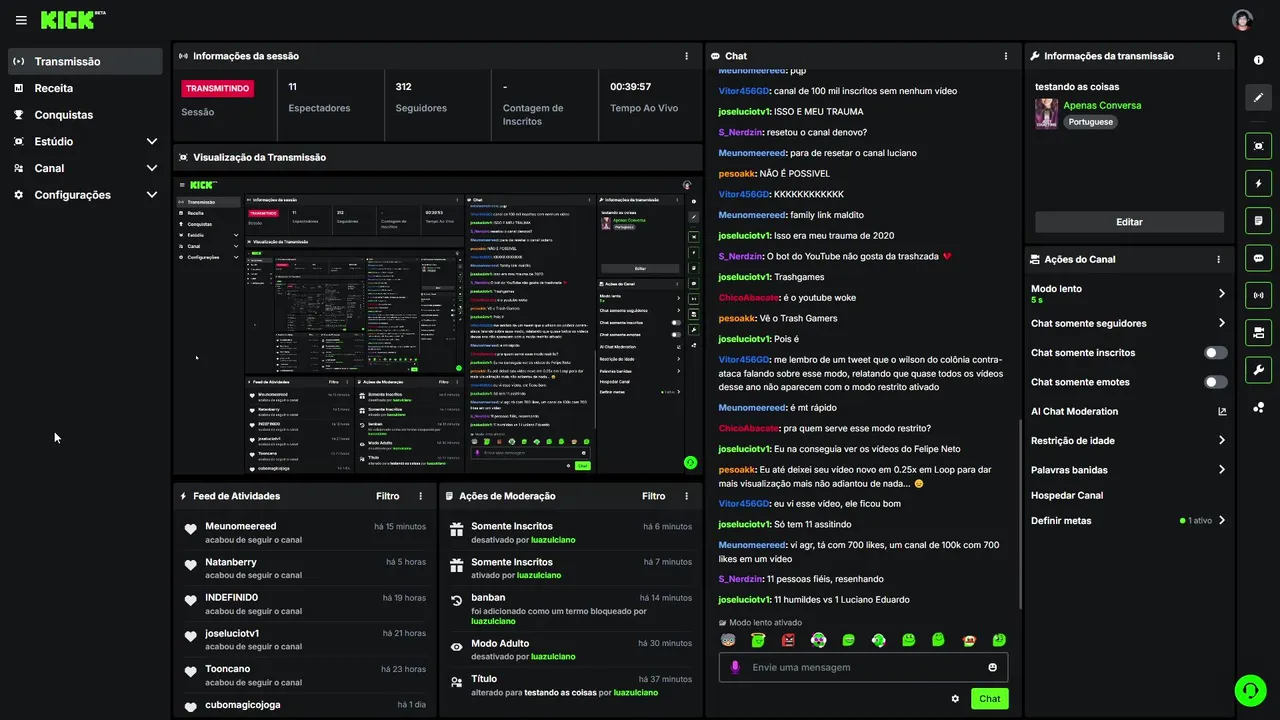This screenshot has width=1280, height=720.
Task: Click username Vitor456GD in first chat message
Action: point(744,91)
